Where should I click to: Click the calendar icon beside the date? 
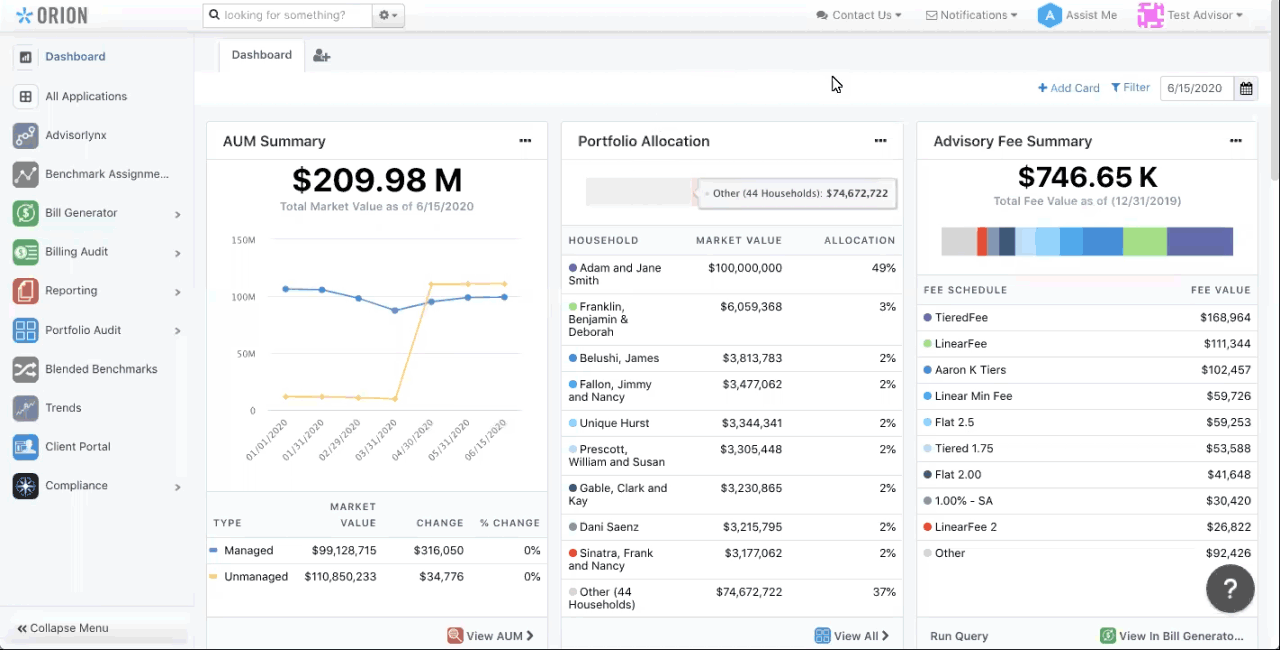pyautogui.click(x=1246, y=88)
